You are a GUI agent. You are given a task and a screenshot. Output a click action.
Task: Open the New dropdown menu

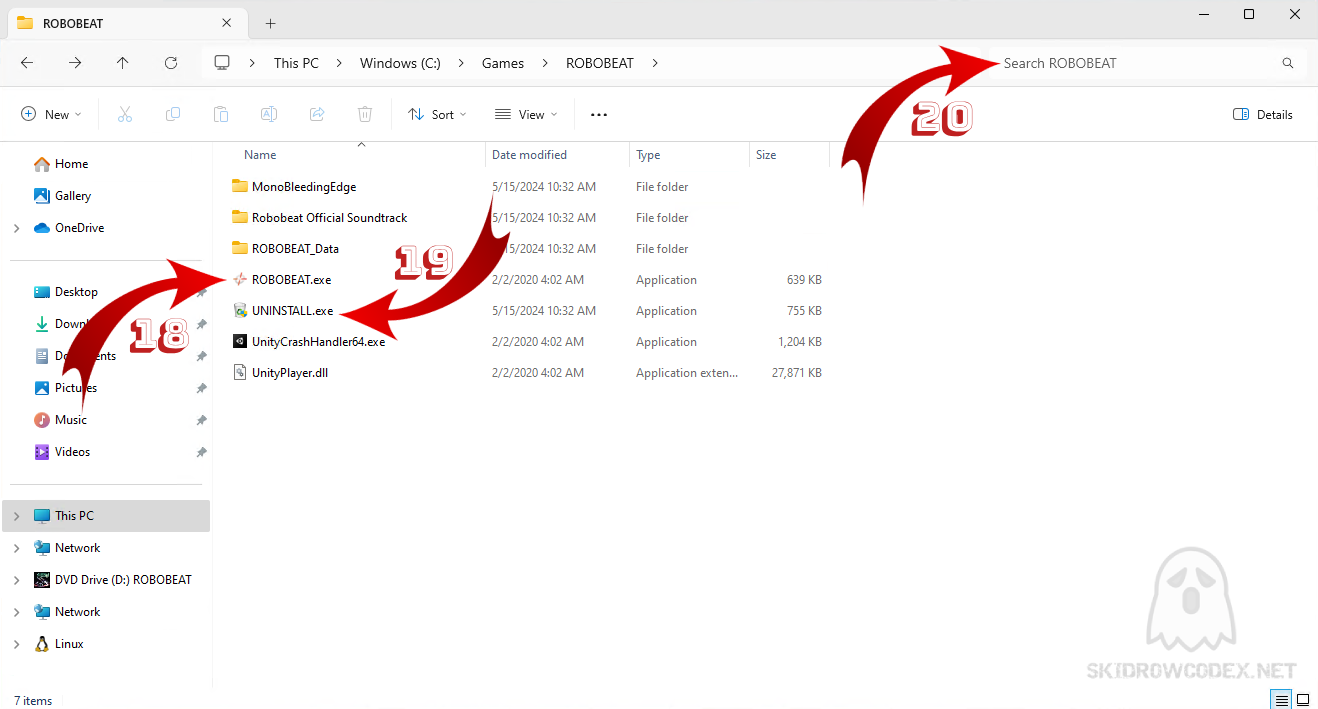coord(51,115)
